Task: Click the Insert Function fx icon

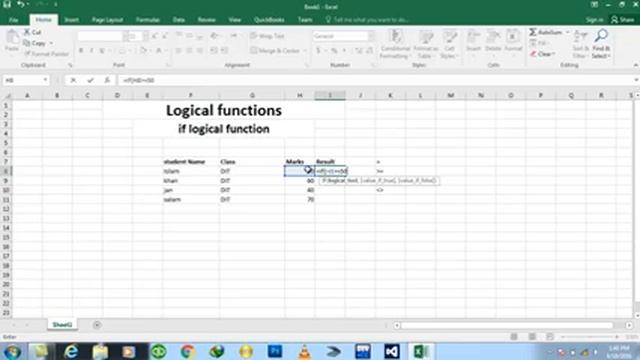Action: tap(107, 80)
